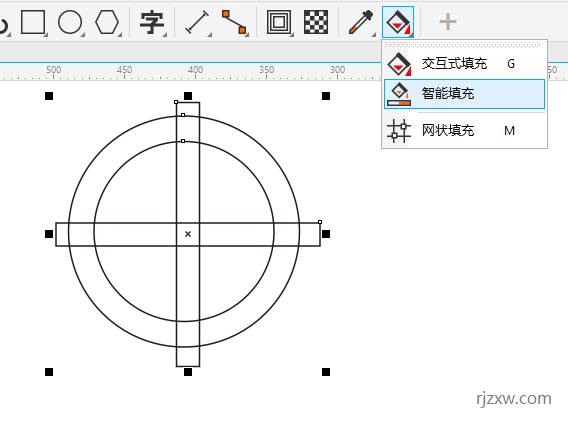Select the Color Eyedropper tool
The width and height of the screenshot is (568, 425).
tap(361, 22)
